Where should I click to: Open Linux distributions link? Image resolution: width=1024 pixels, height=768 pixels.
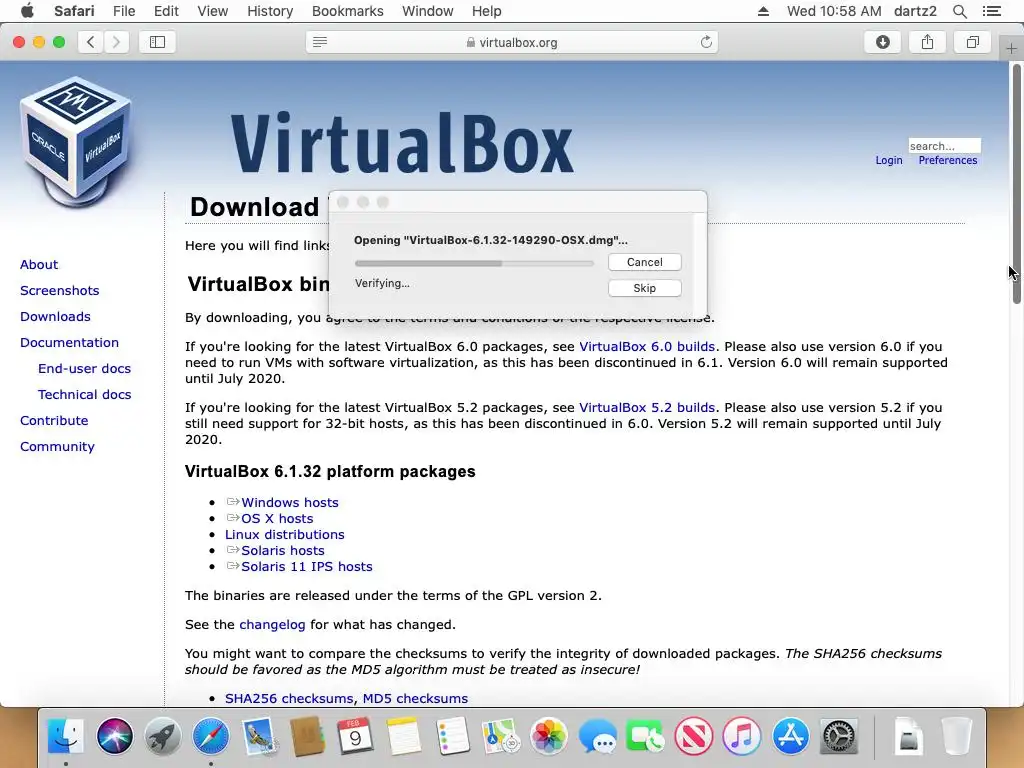[x=285, y=534]
